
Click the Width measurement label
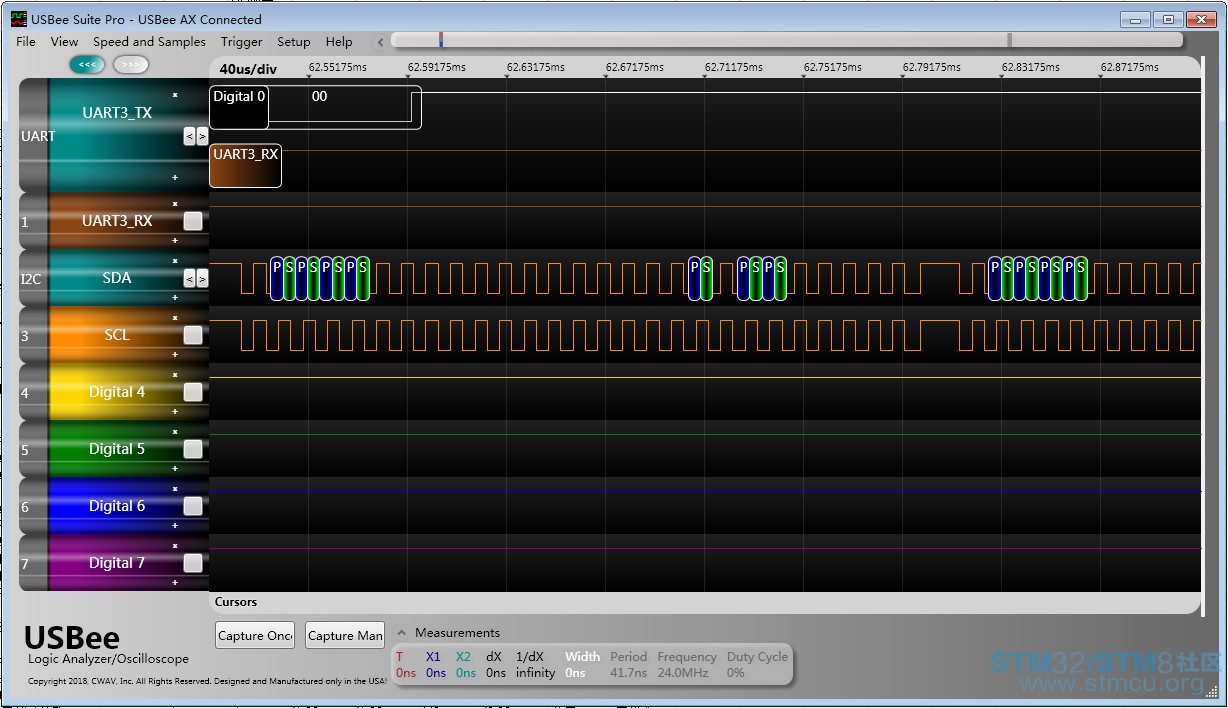click(x=582, y=657)
